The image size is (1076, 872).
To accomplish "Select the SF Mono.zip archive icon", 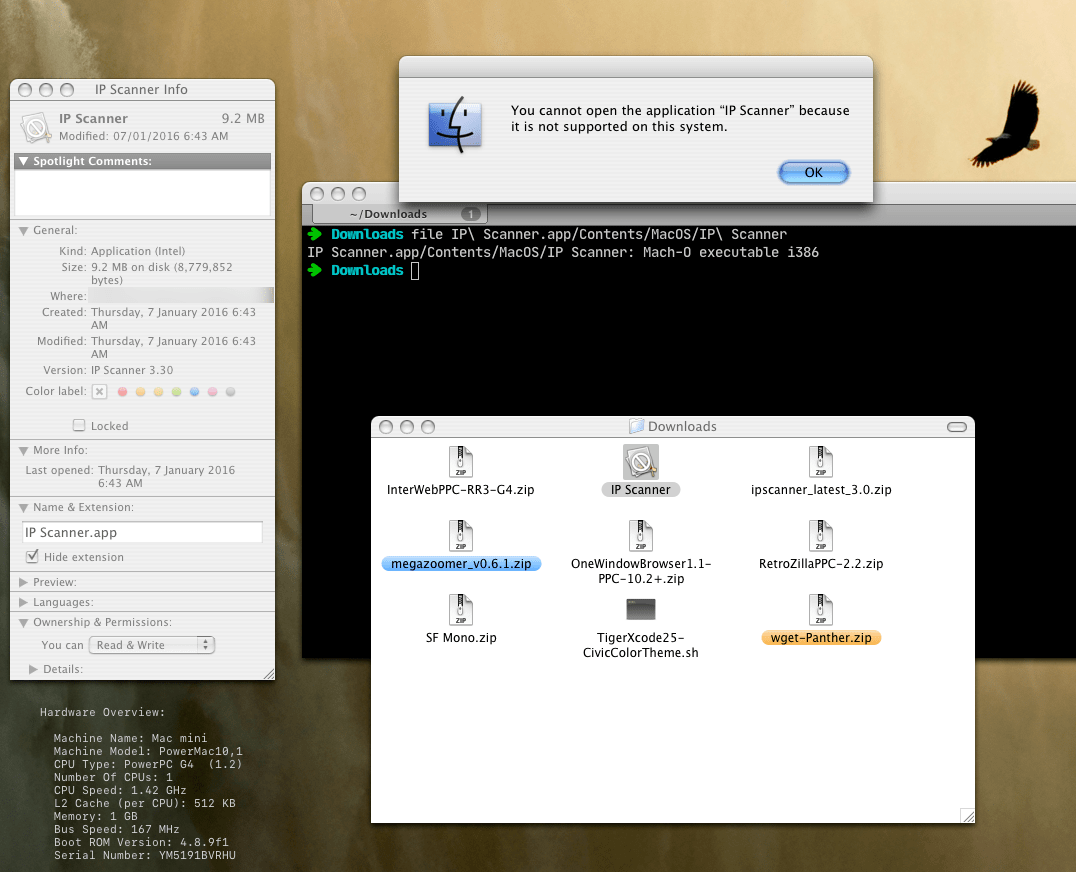I will tap(460, 610).
